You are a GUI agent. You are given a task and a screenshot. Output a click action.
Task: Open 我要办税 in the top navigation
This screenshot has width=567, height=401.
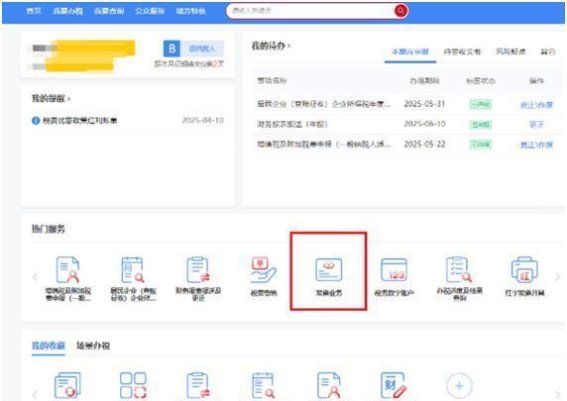(x=68, y=11)
